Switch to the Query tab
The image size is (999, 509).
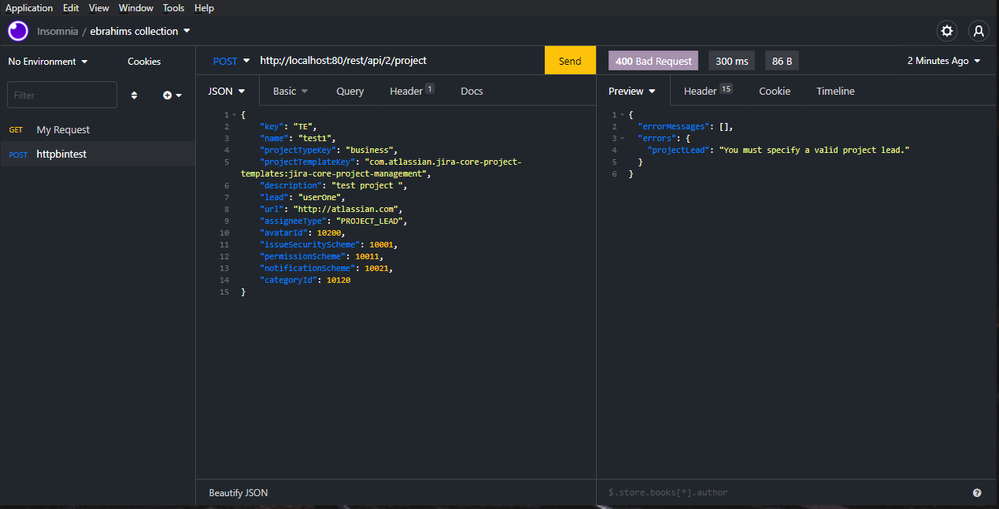350,91
